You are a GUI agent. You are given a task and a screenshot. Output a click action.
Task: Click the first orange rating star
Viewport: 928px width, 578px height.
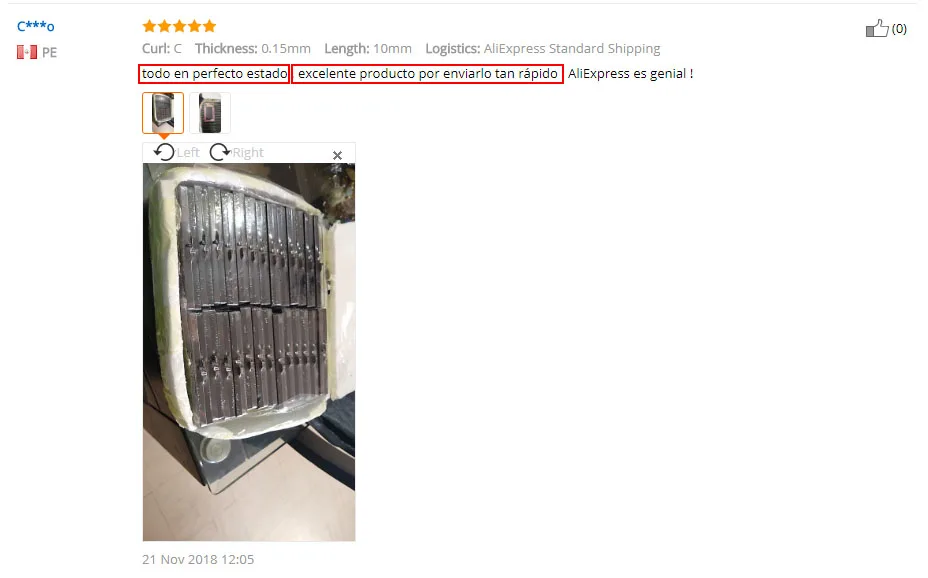(150, 26)
